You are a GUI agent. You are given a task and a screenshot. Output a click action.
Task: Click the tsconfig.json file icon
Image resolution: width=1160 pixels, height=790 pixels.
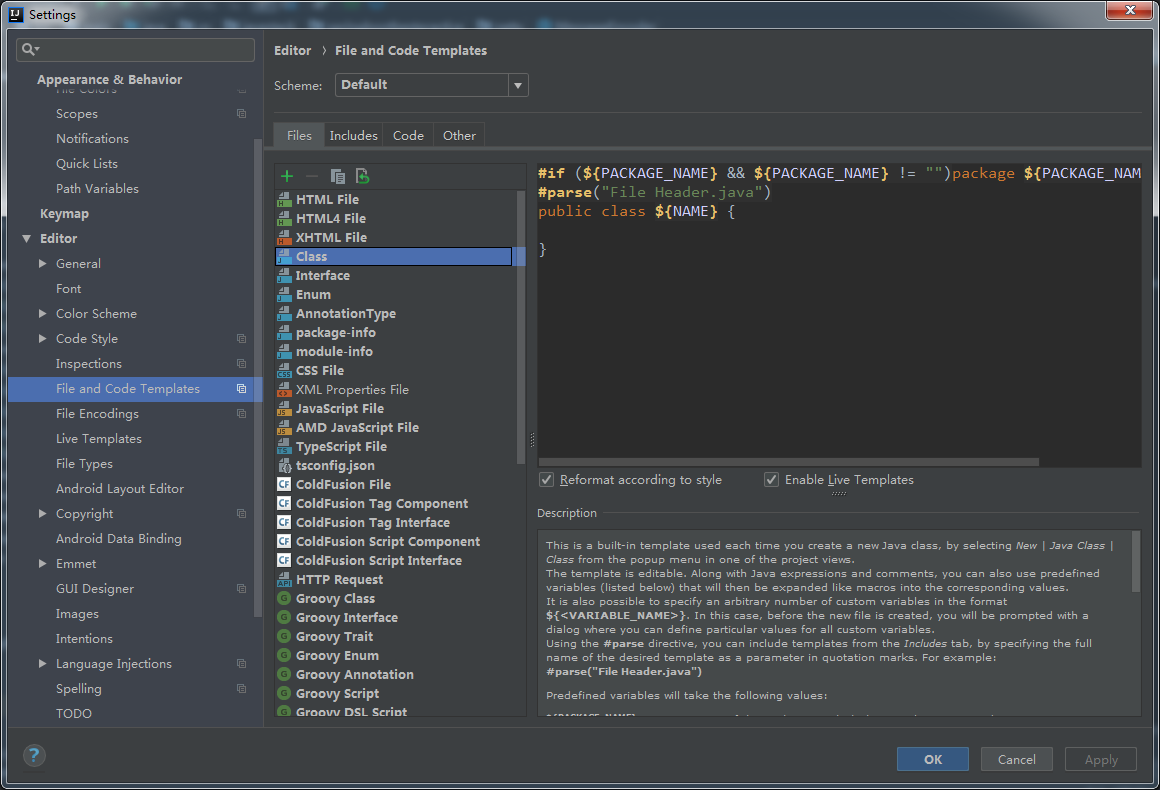284,466
